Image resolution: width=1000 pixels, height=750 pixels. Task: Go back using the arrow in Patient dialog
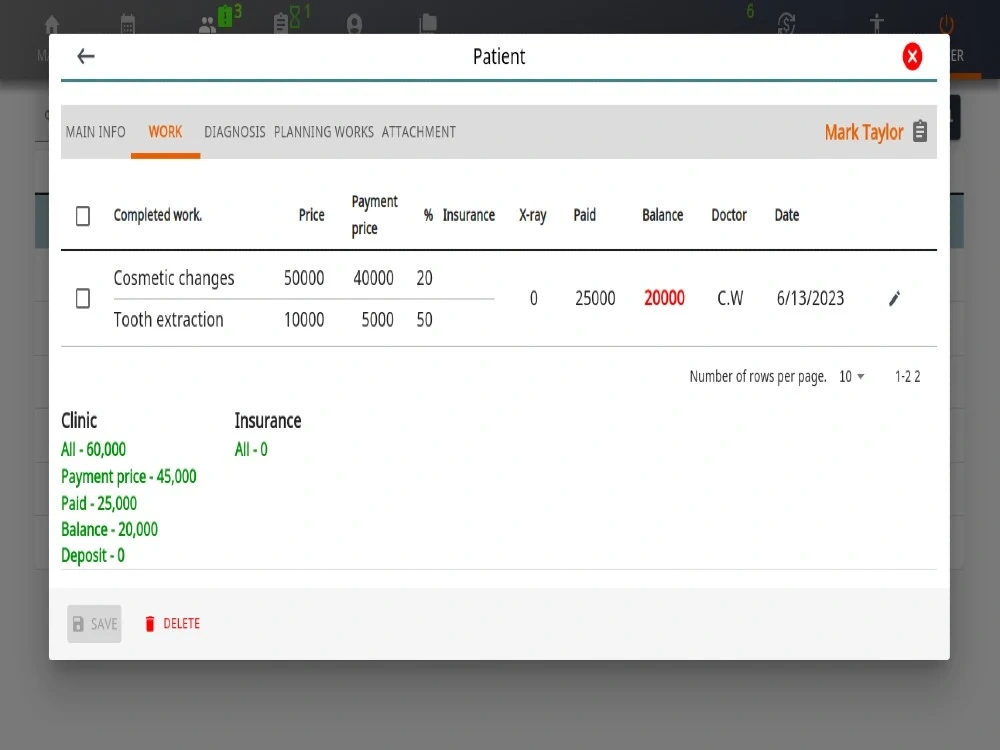tap(85, 56)
